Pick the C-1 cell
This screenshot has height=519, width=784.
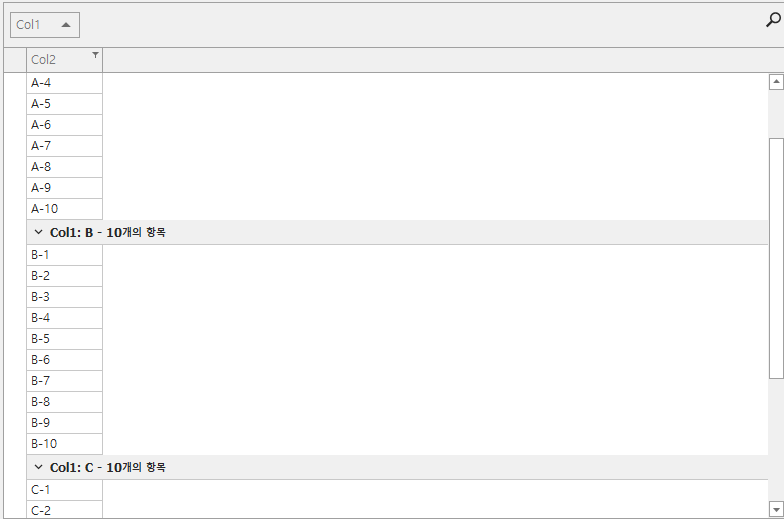pos(64,490)
